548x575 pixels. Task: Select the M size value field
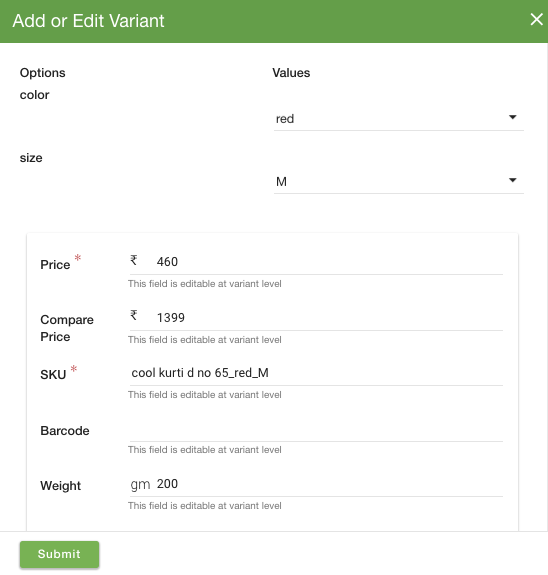(x=399, y=182)
